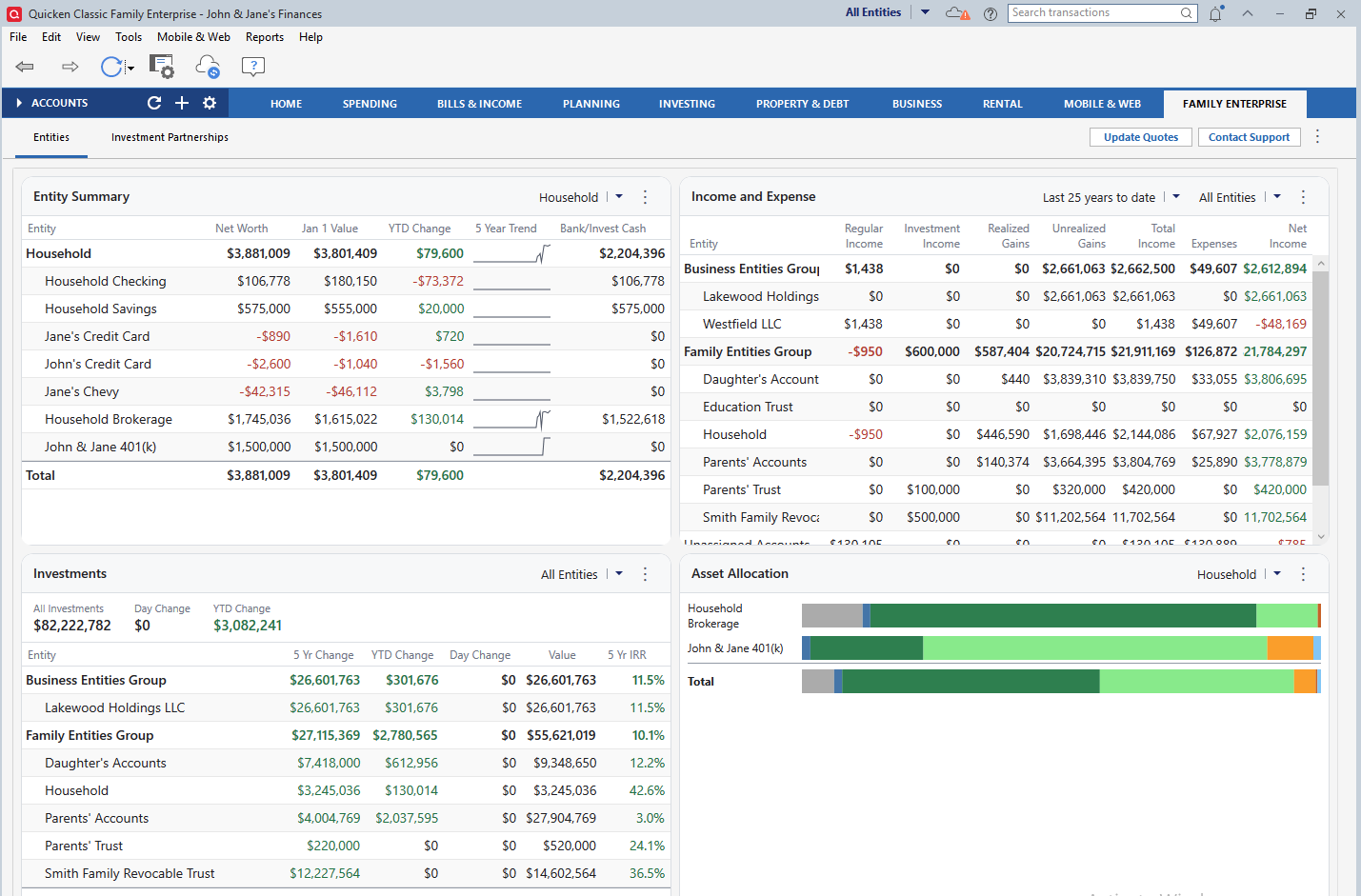This screenshot has width=1361, height=896.
Task: Open the Household Brokerage entity row link
Action: tap(109, 419)
